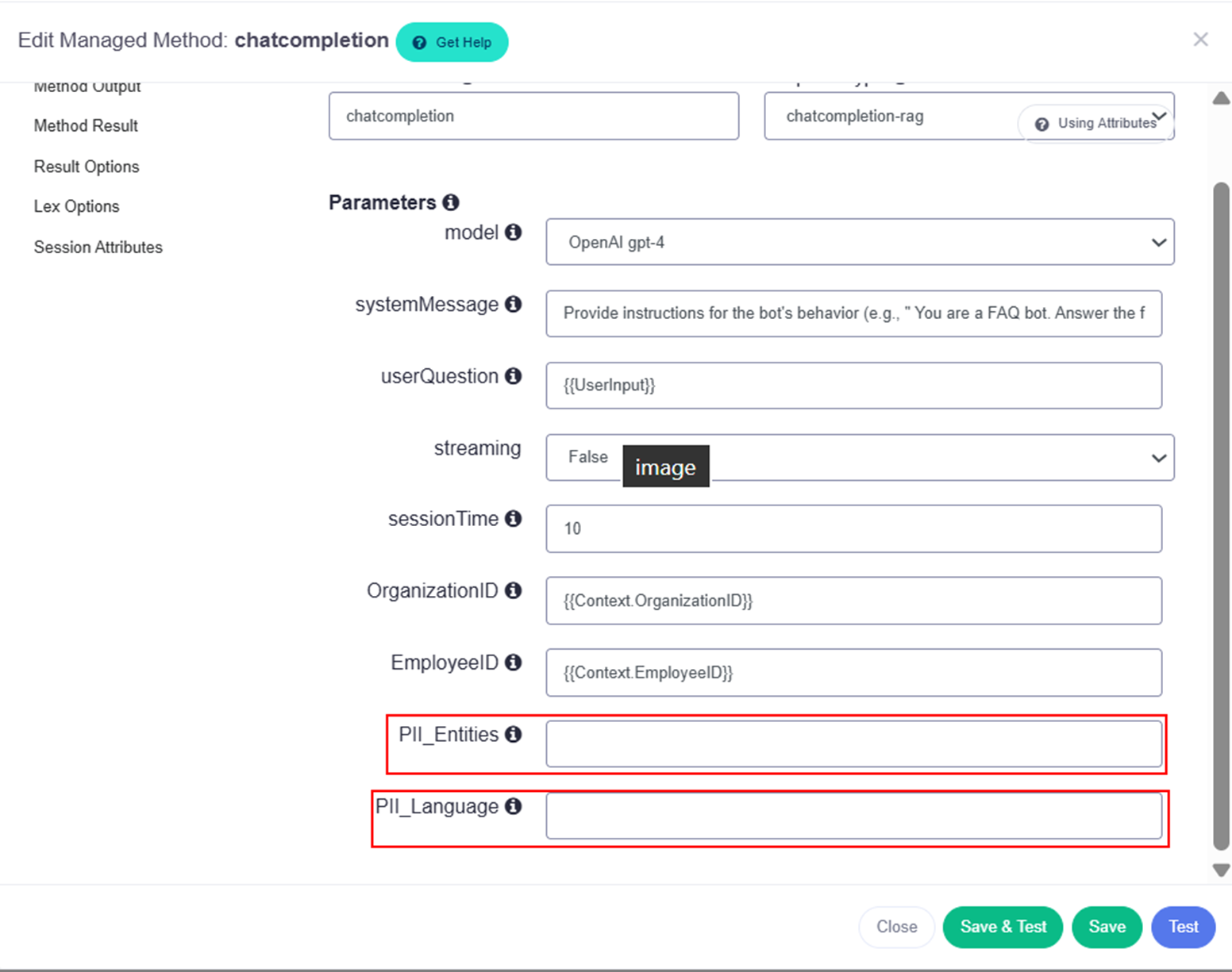Click info icon beside PII_Language label
The height and width of the screenshot is (972, 1232).
(514, 806)
